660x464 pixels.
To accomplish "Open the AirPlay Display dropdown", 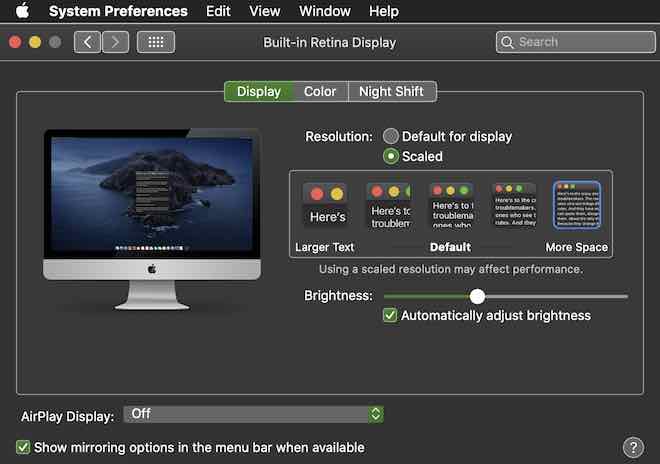I will click(x=253, y=414).
